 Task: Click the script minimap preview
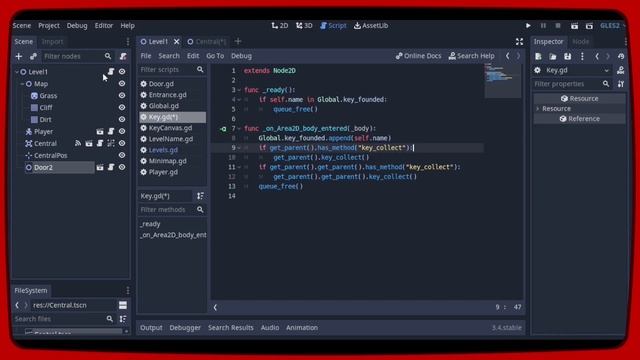502,80
